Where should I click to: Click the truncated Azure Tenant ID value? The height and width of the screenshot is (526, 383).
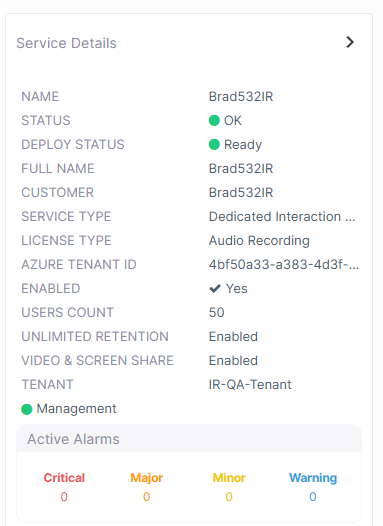pyautogui.click(x=284, y=265)
